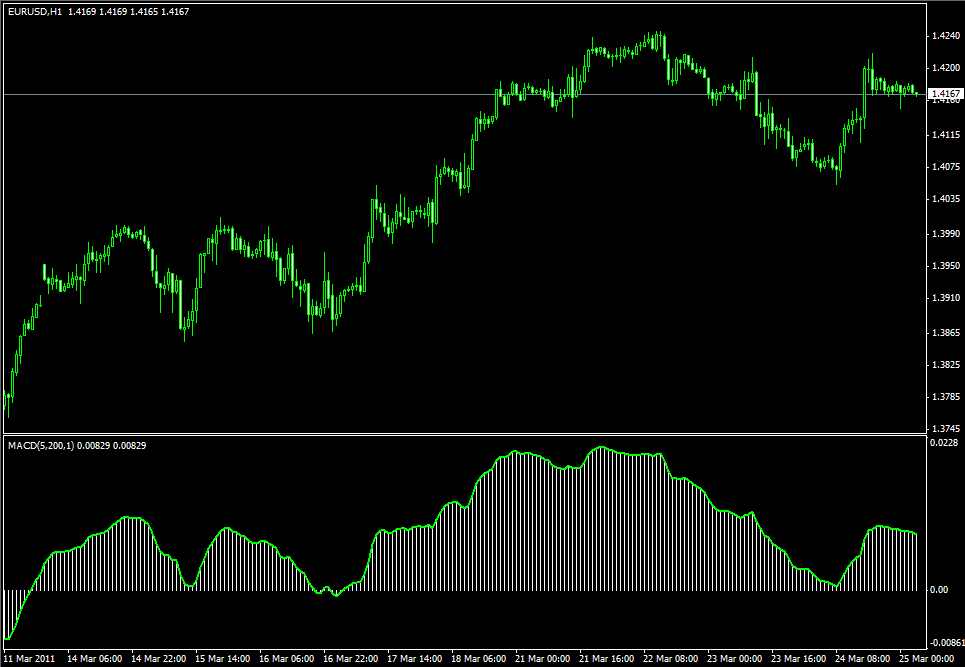Click the 1.4035 price axis label
The width and height of the screenshot is (965, 667).
click(946, 199)
